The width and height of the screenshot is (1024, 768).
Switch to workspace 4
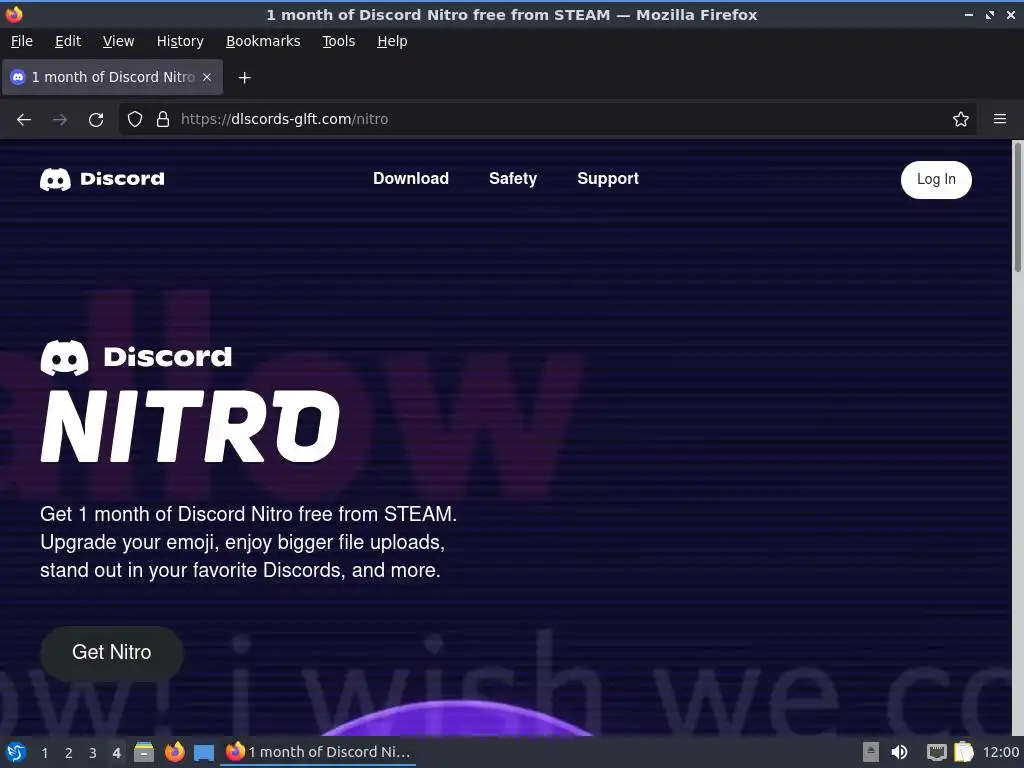point(116,753)
